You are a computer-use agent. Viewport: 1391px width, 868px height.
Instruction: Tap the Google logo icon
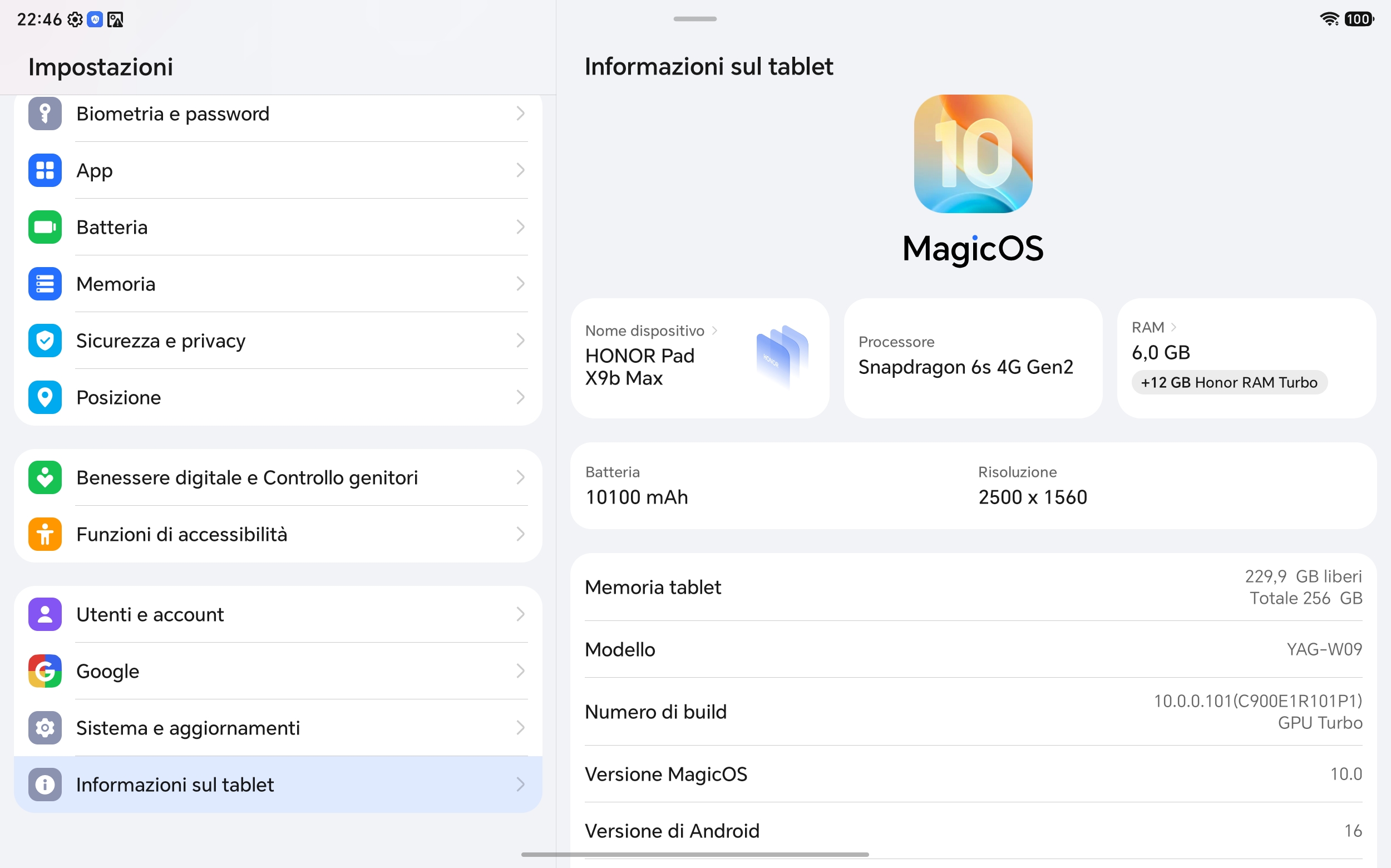[45, 671]
